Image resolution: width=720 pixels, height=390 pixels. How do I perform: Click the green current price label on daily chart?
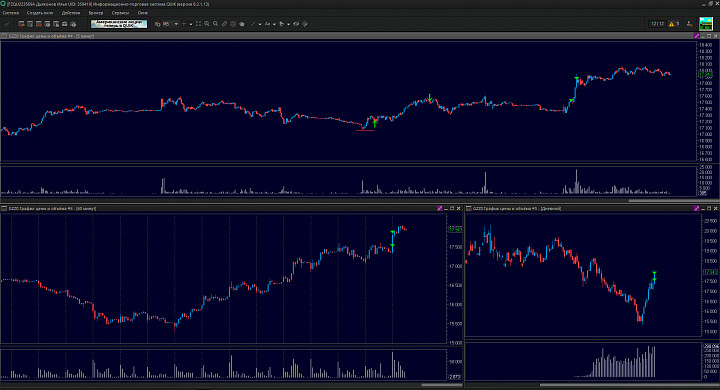710,272
